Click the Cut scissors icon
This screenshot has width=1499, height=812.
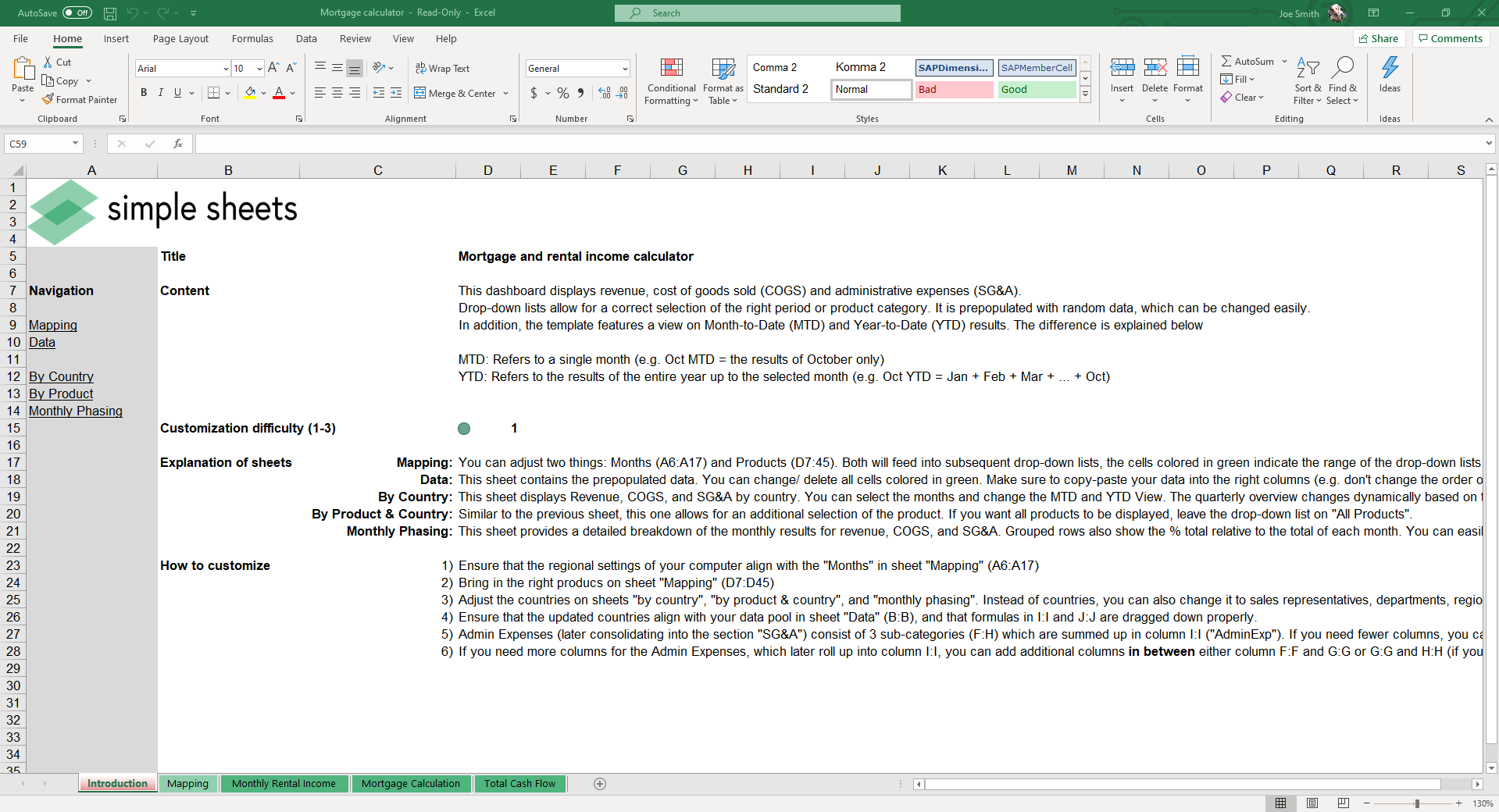[48, 62]
